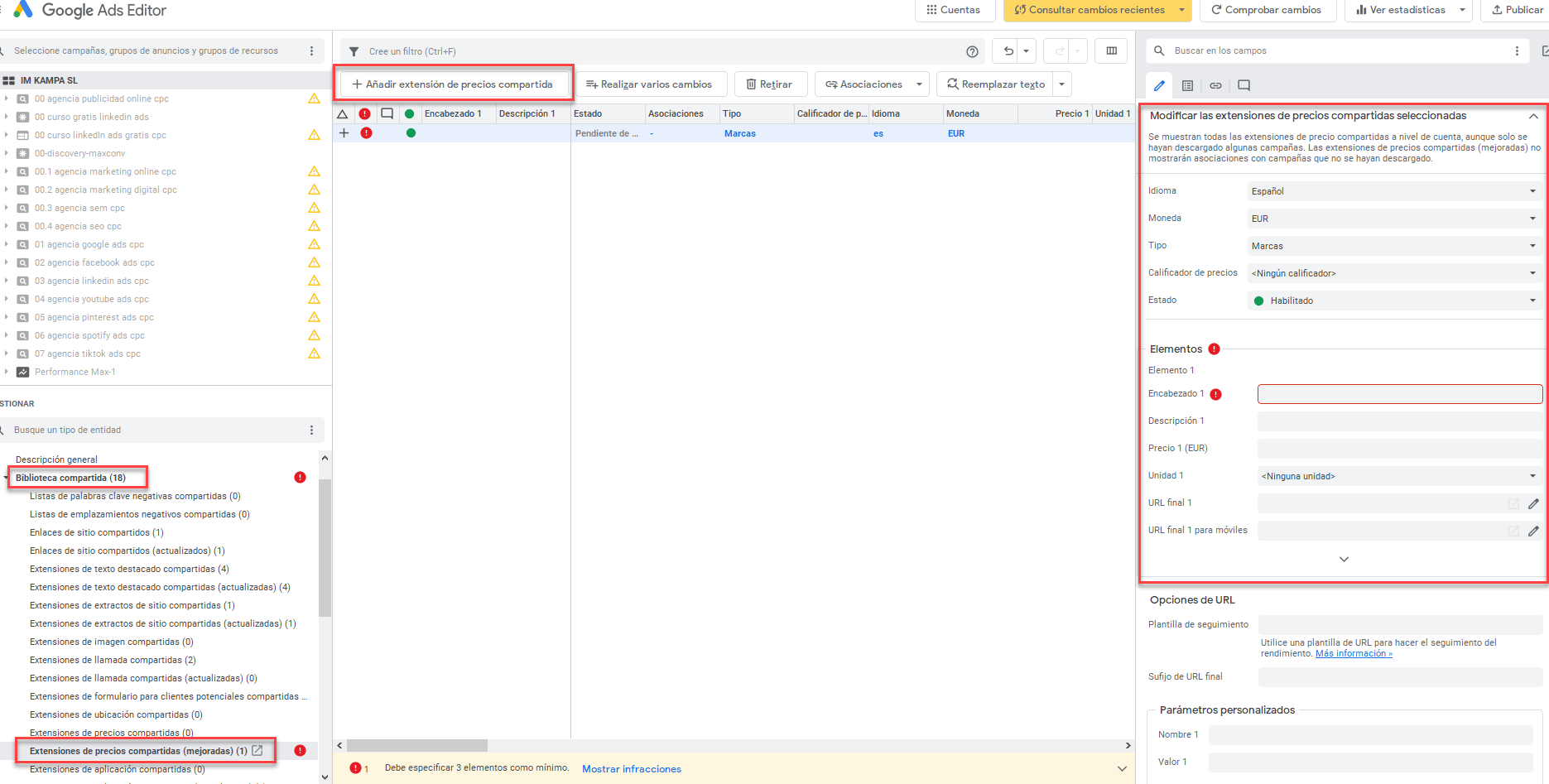Click the Encabezado 1 input field
Screen dimensions: 1549x784
tap(1399, 394)
